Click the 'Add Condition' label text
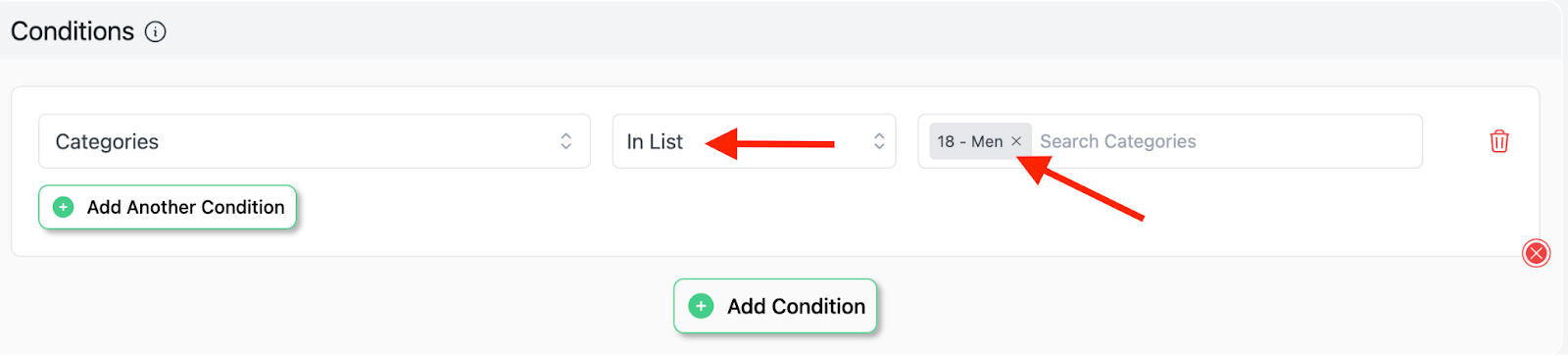This screenshot has height=355, width=1568. [x=796, y=306]
